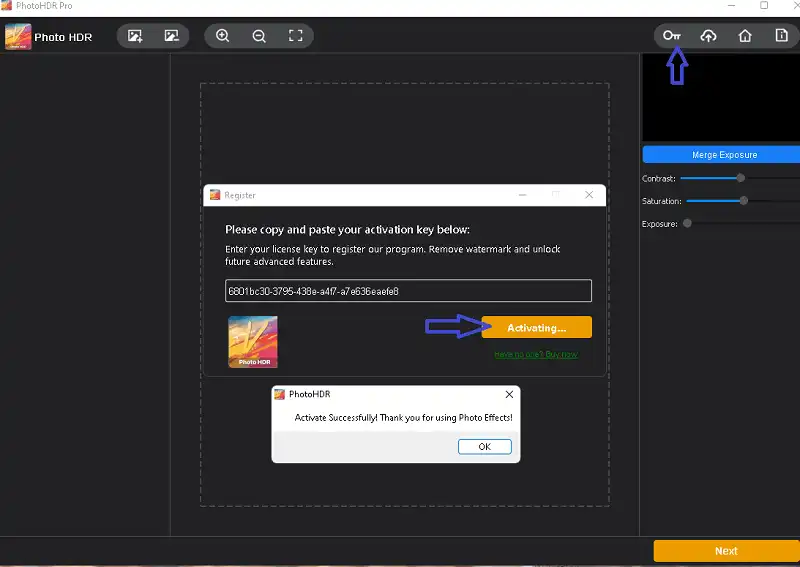Click the second image icon in toolbar
The image size is (800, 567).
point(171,37)
